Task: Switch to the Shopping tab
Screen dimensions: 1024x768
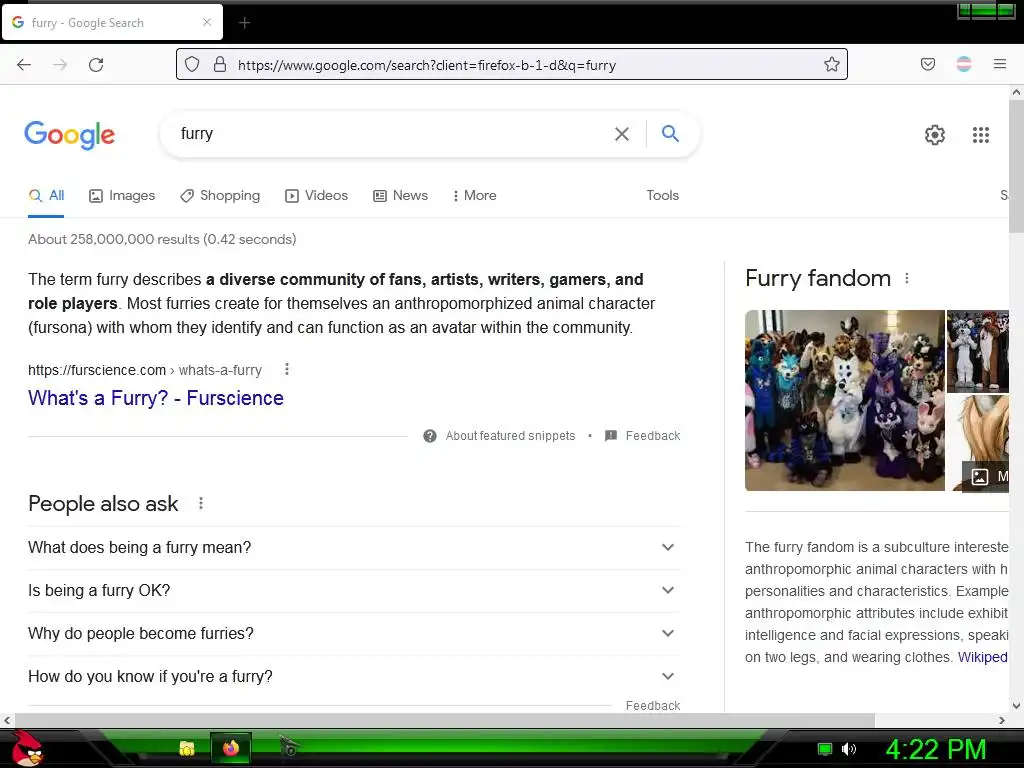Action: [220, 195]
